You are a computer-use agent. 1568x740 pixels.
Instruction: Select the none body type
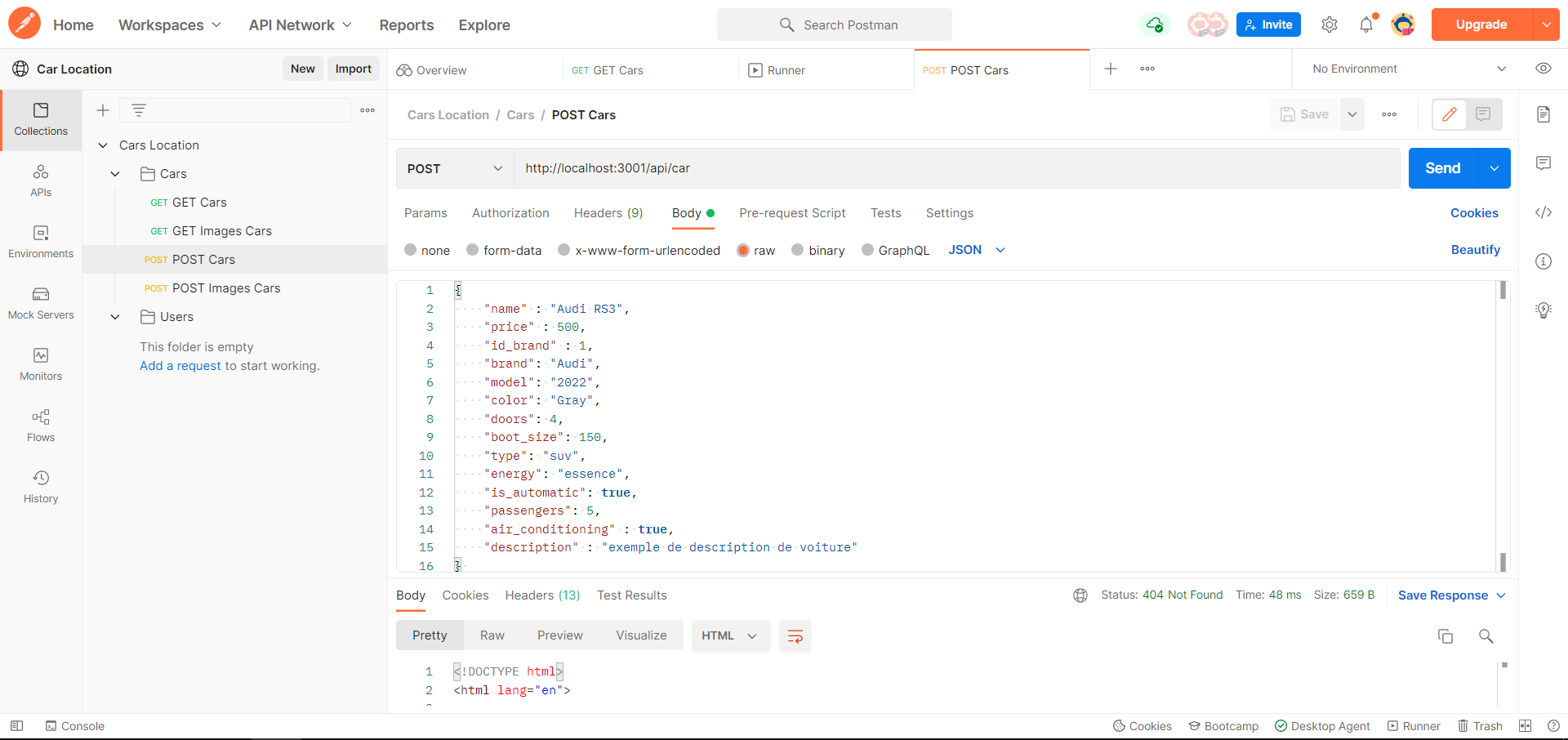[x=411, y=250]
